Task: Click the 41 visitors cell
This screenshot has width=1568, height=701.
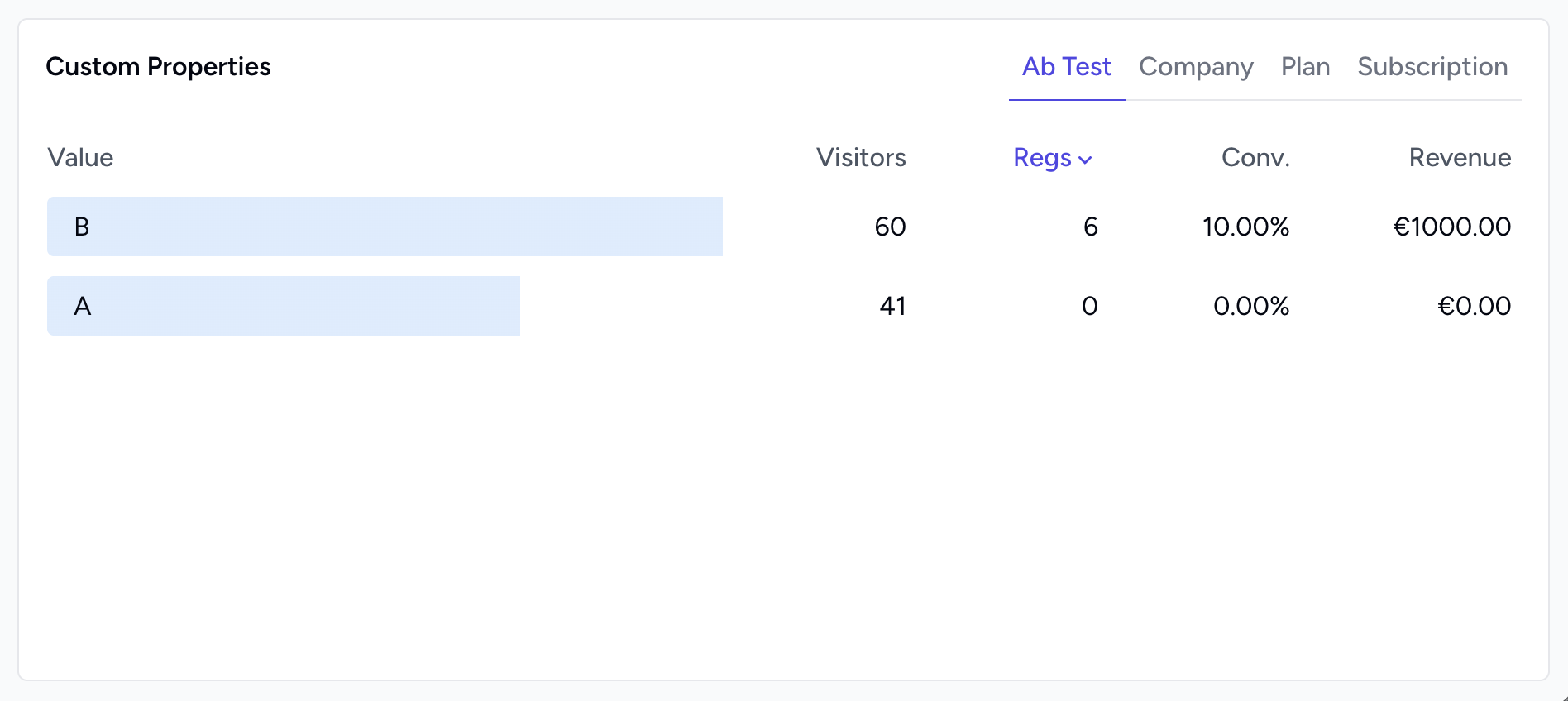Action: [x=892, y=306]
